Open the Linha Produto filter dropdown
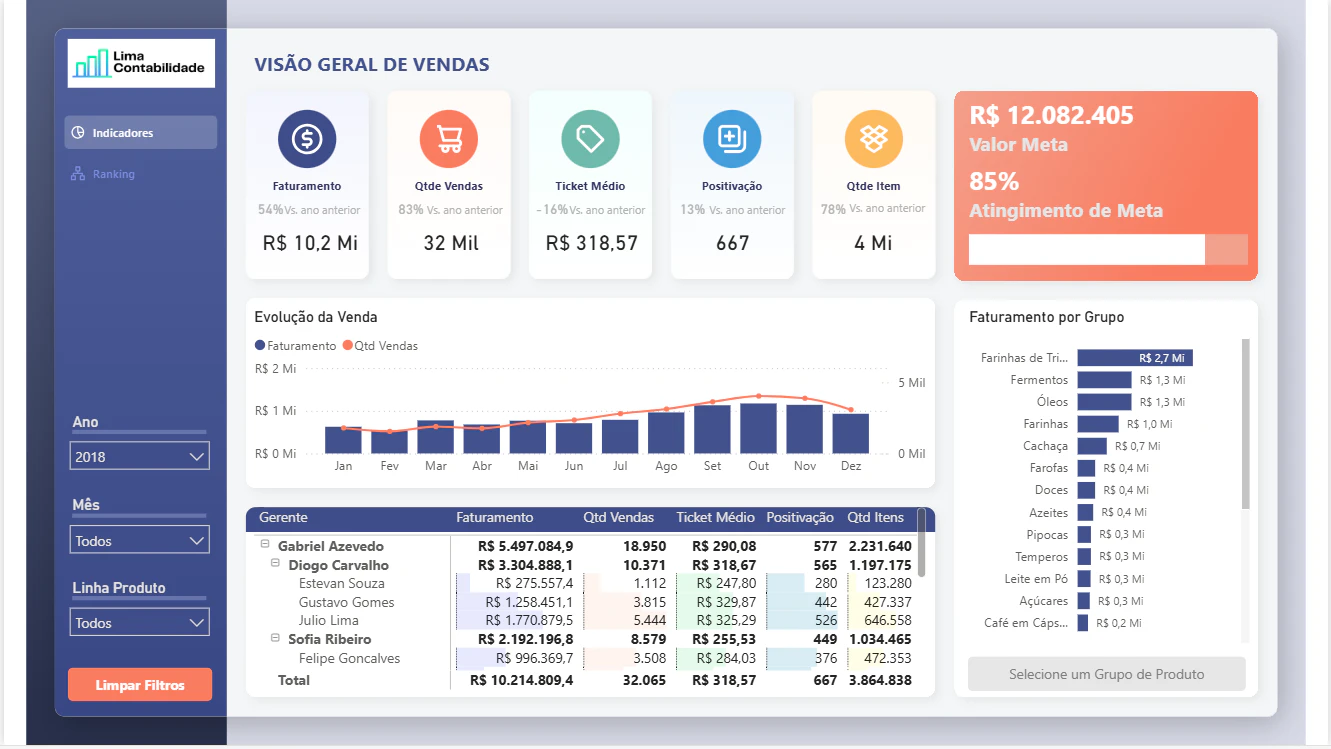The image size is (1331, 749). 140,622
